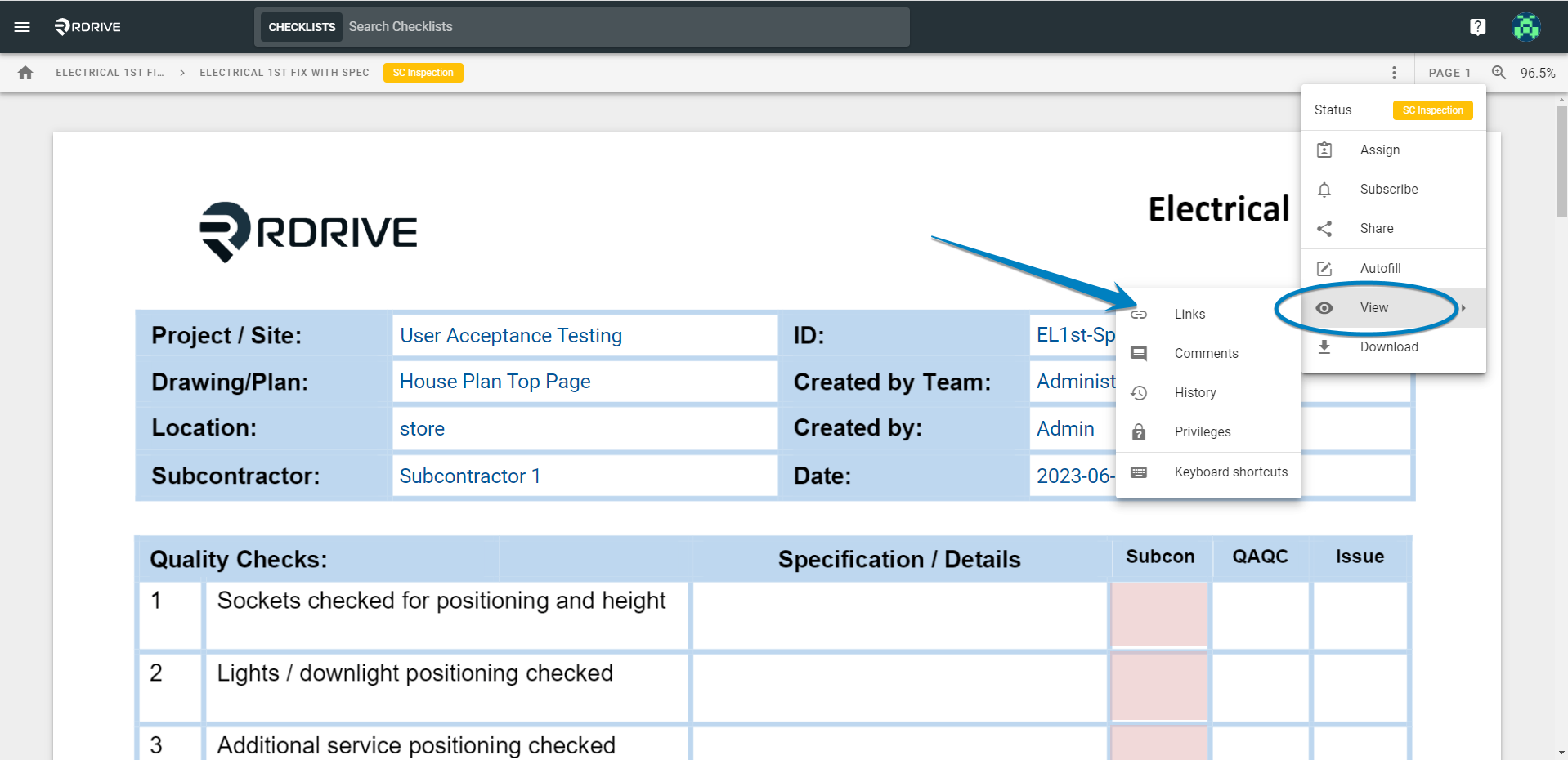Click the PAGE 1 selector
This screenshot has height=760, width=1568.
1449,73
